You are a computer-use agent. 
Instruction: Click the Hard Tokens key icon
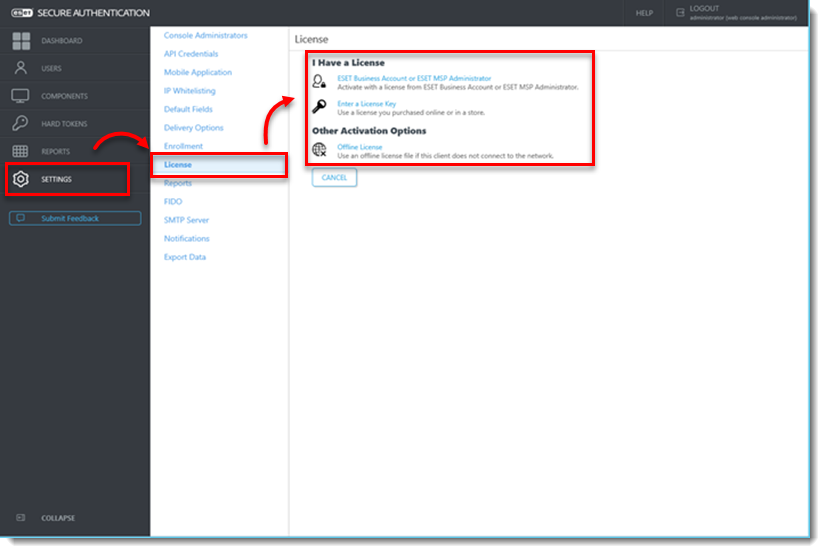[21, 123]
